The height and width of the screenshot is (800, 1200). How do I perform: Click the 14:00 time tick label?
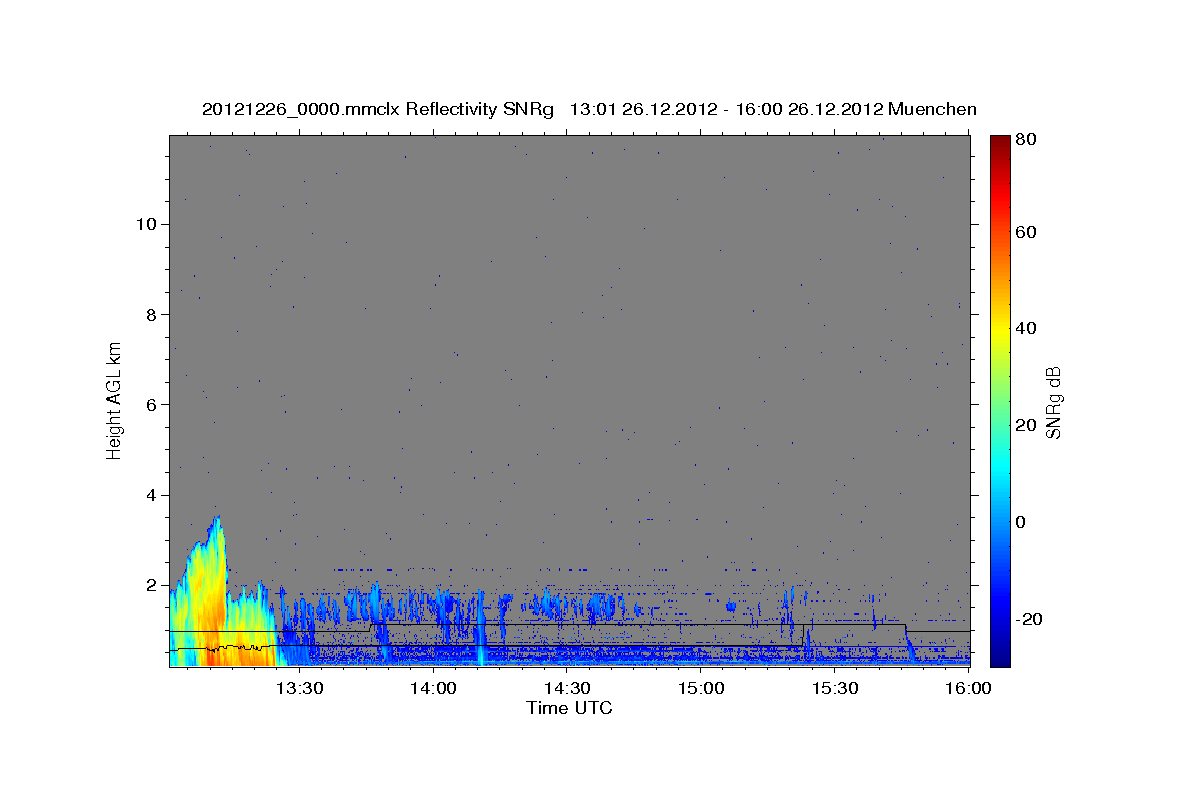pyautogui.click(x=433, y=689)
